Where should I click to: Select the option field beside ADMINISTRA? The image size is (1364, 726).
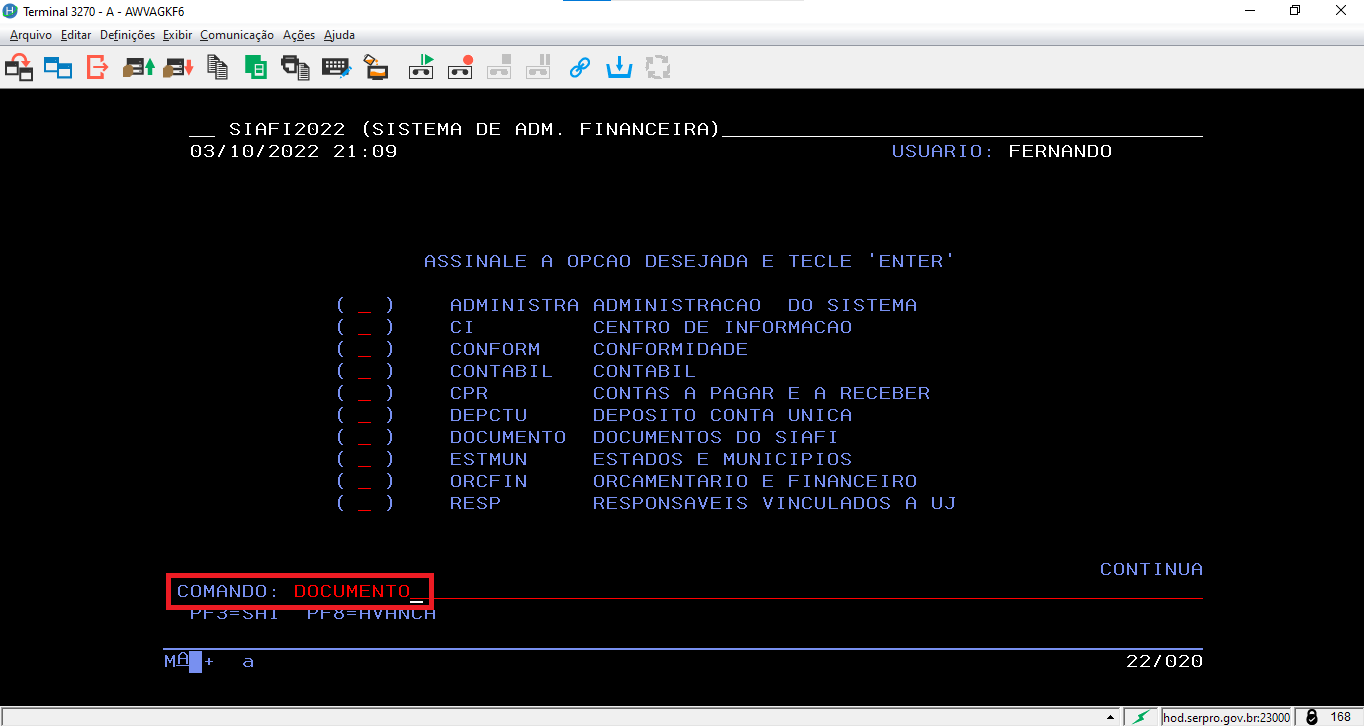click(365, 306)
